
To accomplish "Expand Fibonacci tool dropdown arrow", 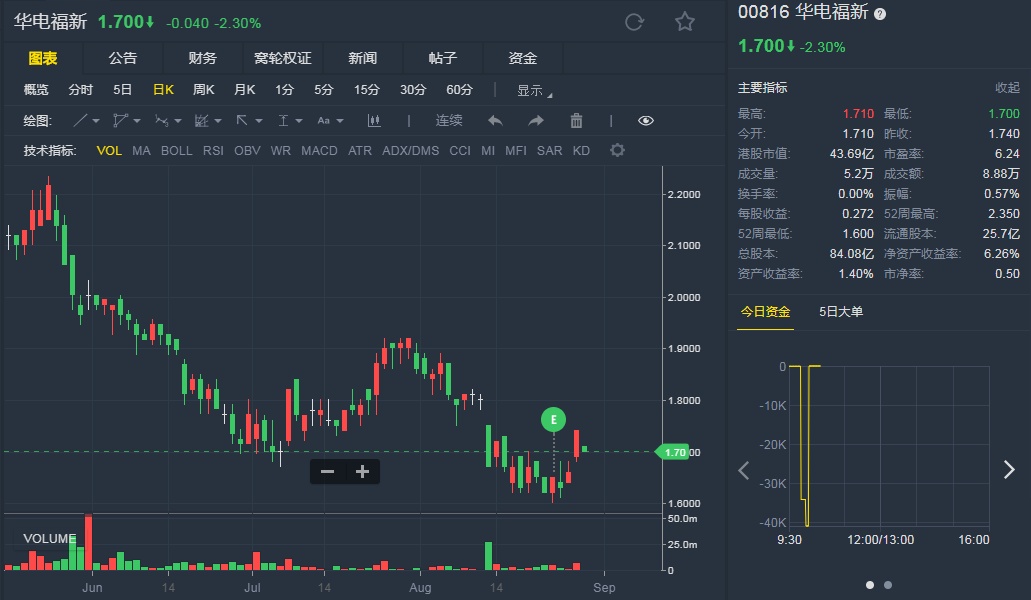I will click(x=218, y=121).
